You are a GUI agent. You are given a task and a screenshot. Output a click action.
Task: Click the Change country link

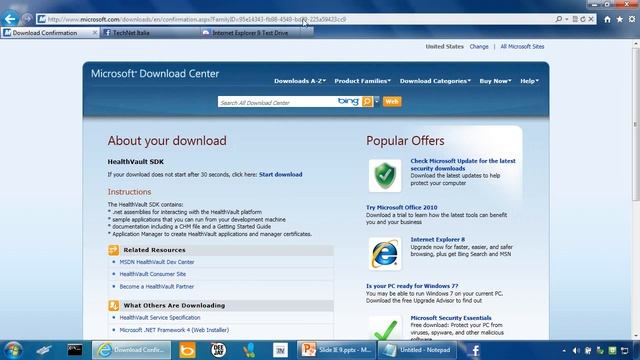click(479, 47)
